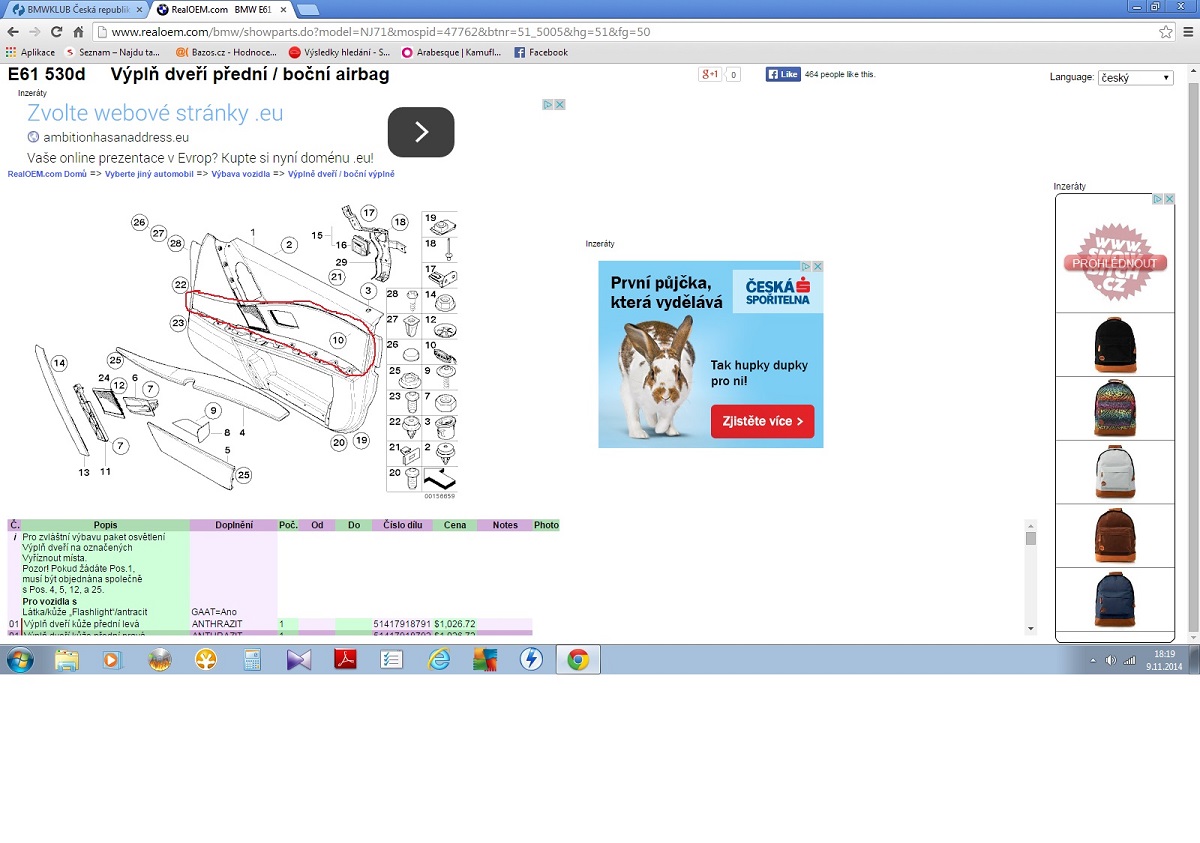Launch Windows Media Player from the taskbar
1200x843 pixels.
[112, 660]
